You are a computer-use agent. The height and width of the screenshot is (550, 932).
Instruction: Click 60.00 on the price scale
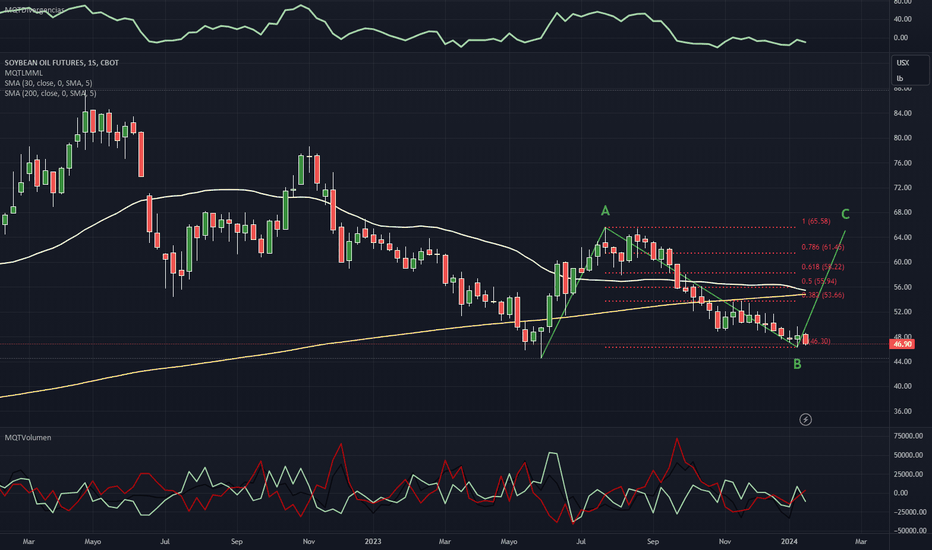(x=902, y=262)
